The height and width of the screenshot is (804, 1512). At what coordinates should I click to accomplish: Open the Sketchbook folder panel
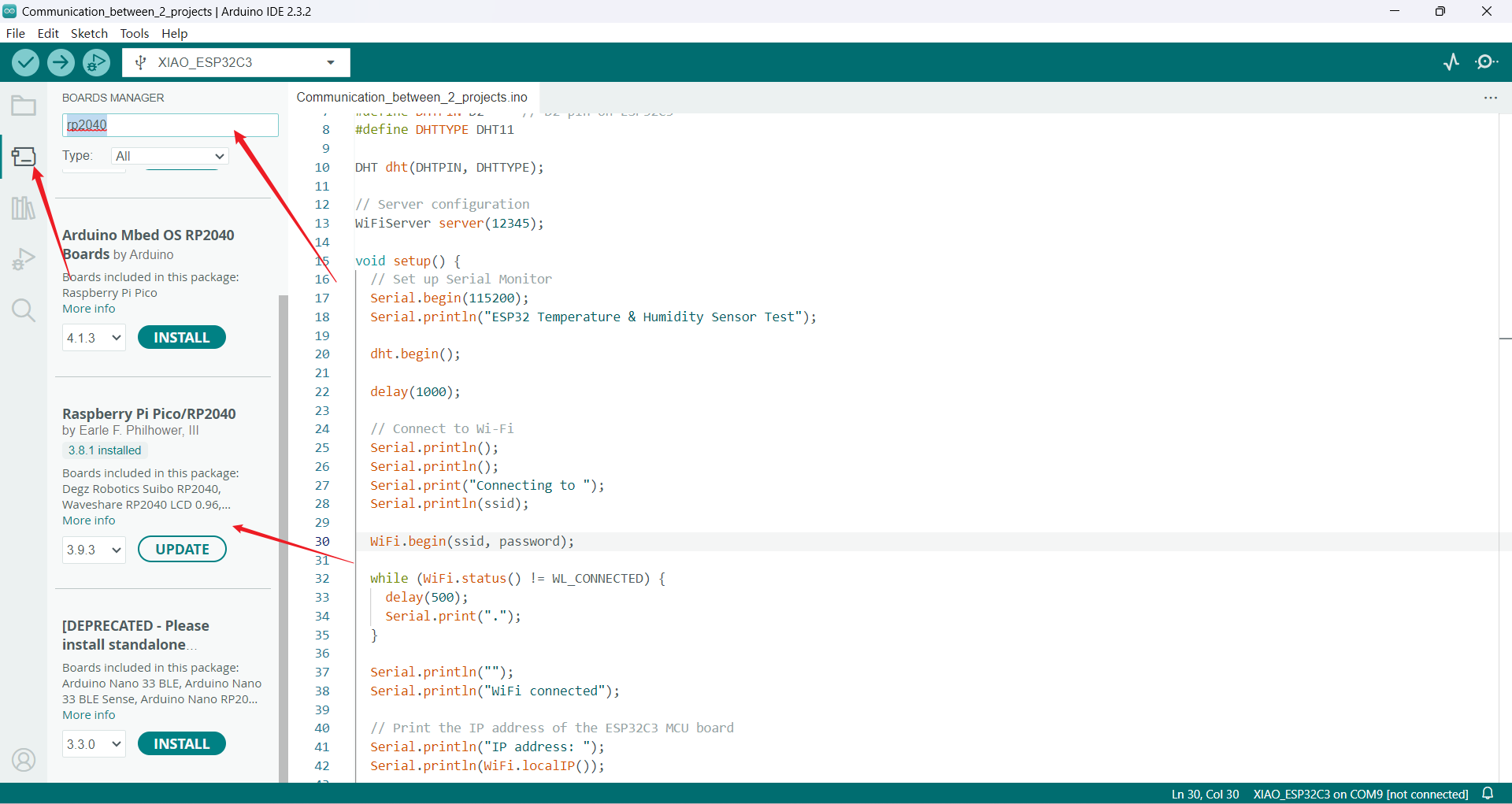point(24,106)
